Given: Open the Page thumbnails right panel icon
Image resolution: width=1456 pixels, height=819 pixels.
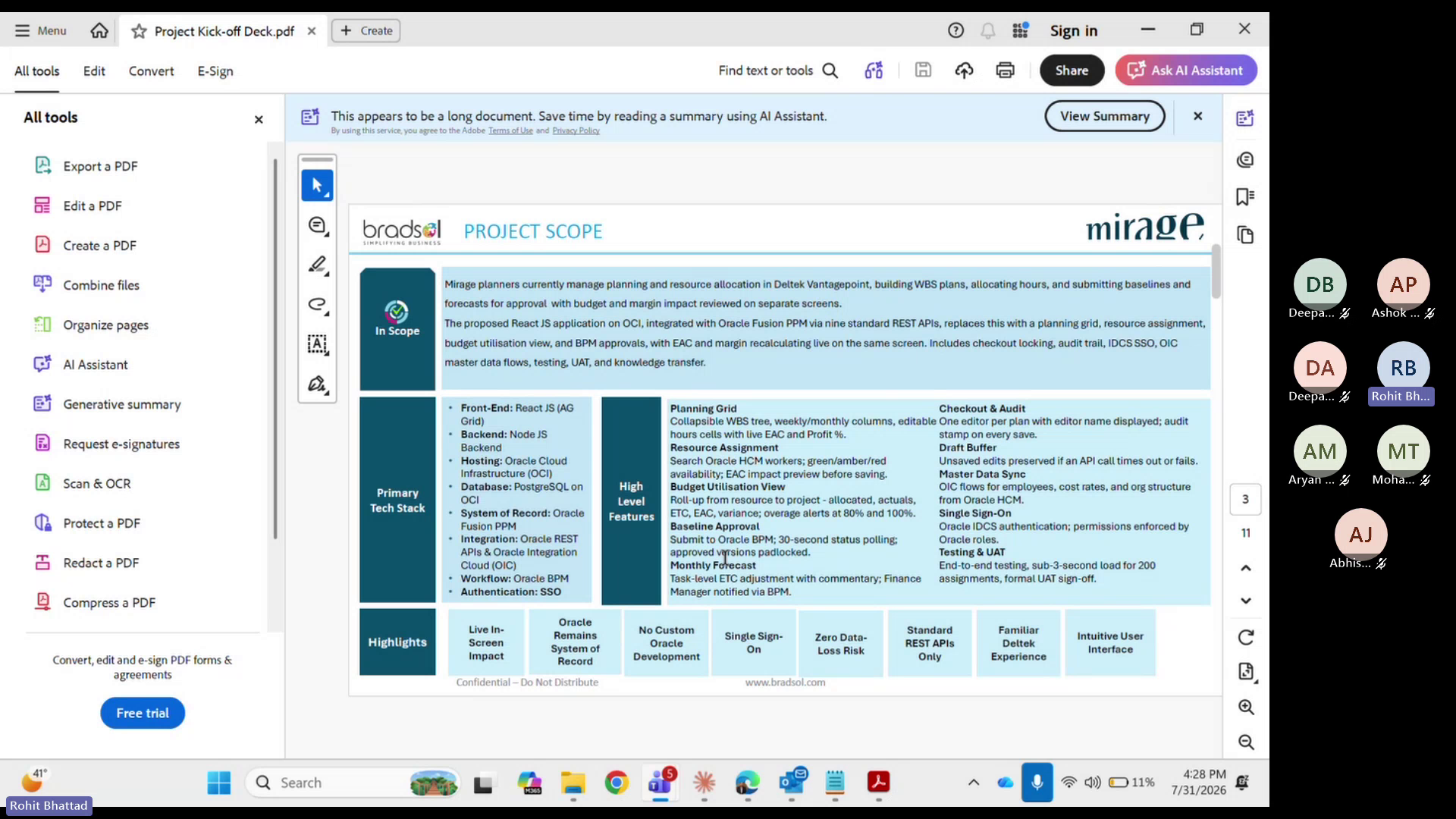Looking at the screenshot, I should (1245, 235).
